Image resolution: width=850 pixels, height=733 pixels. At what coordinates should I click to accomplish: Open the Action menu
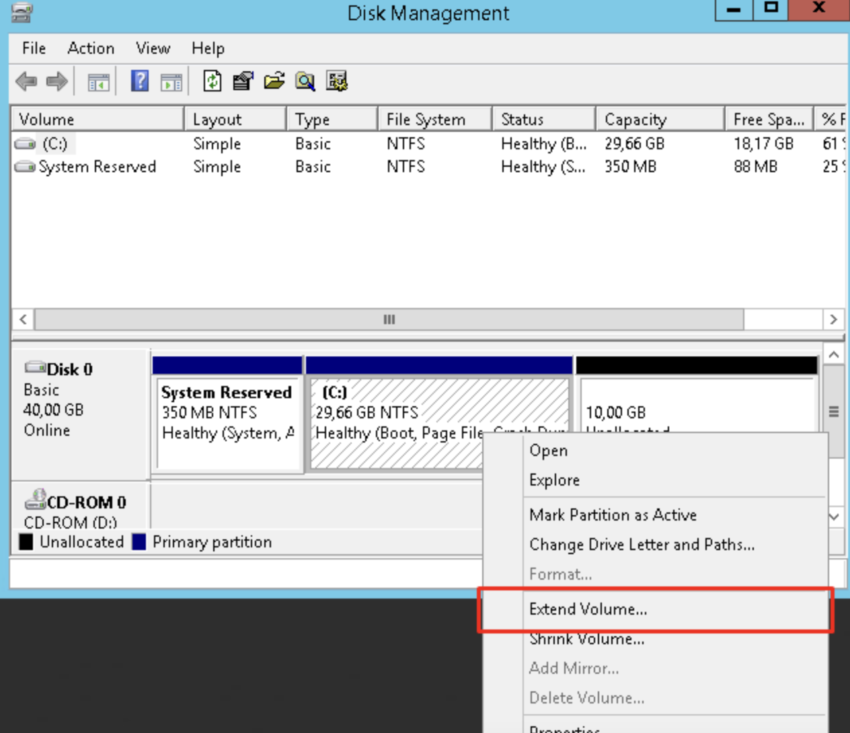(x=91, y=48)
